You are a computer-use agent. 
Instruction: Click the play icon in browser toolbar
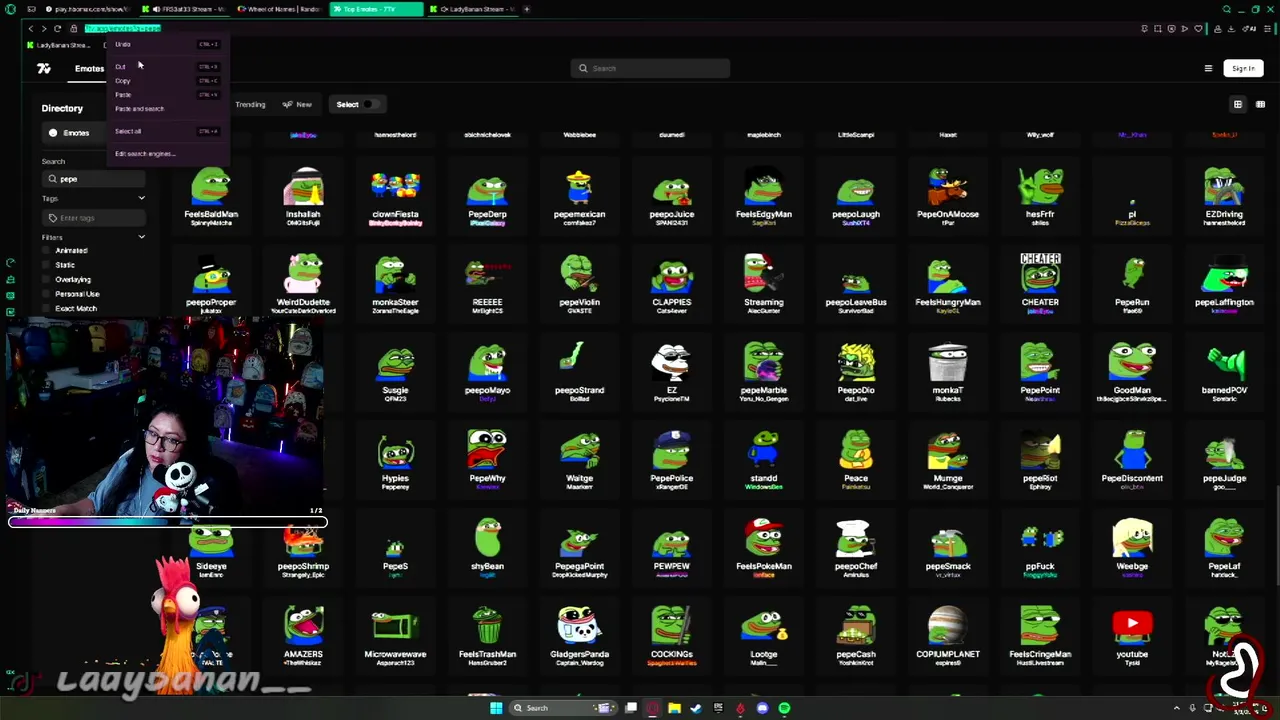coord(1185,29)
